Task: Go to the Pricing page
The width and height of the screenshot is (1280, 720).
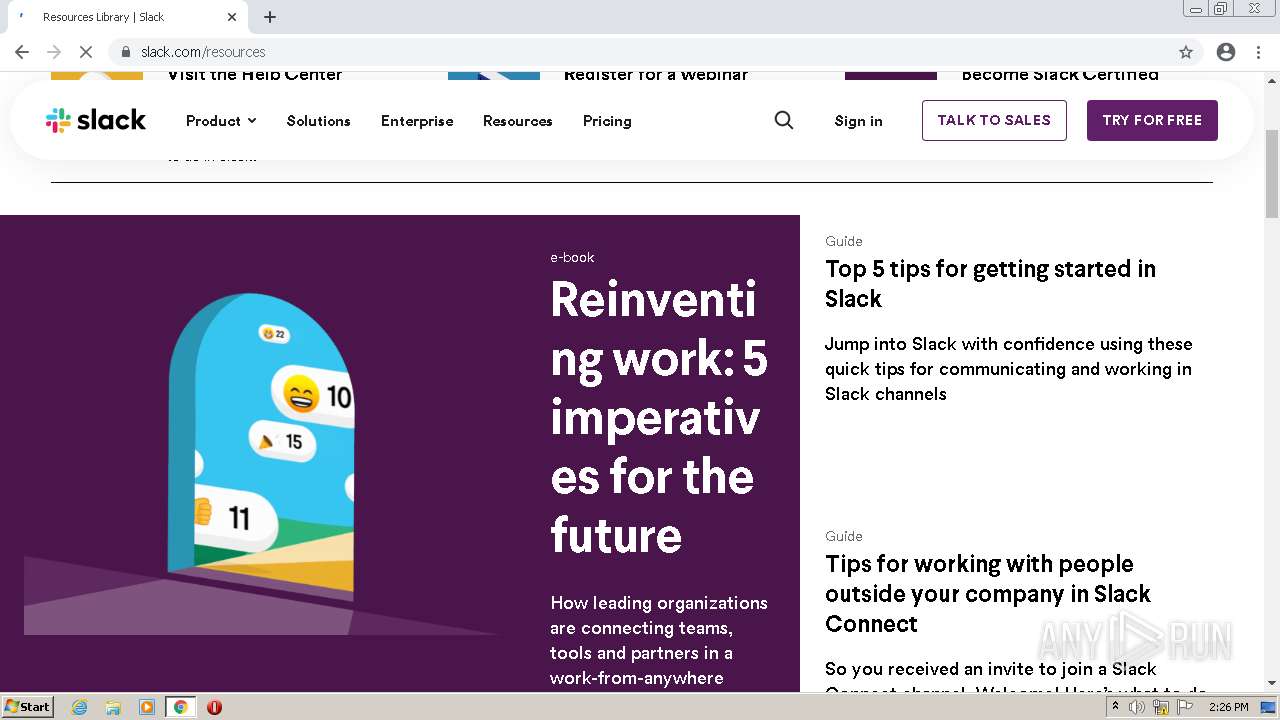Action: [607, 121]
